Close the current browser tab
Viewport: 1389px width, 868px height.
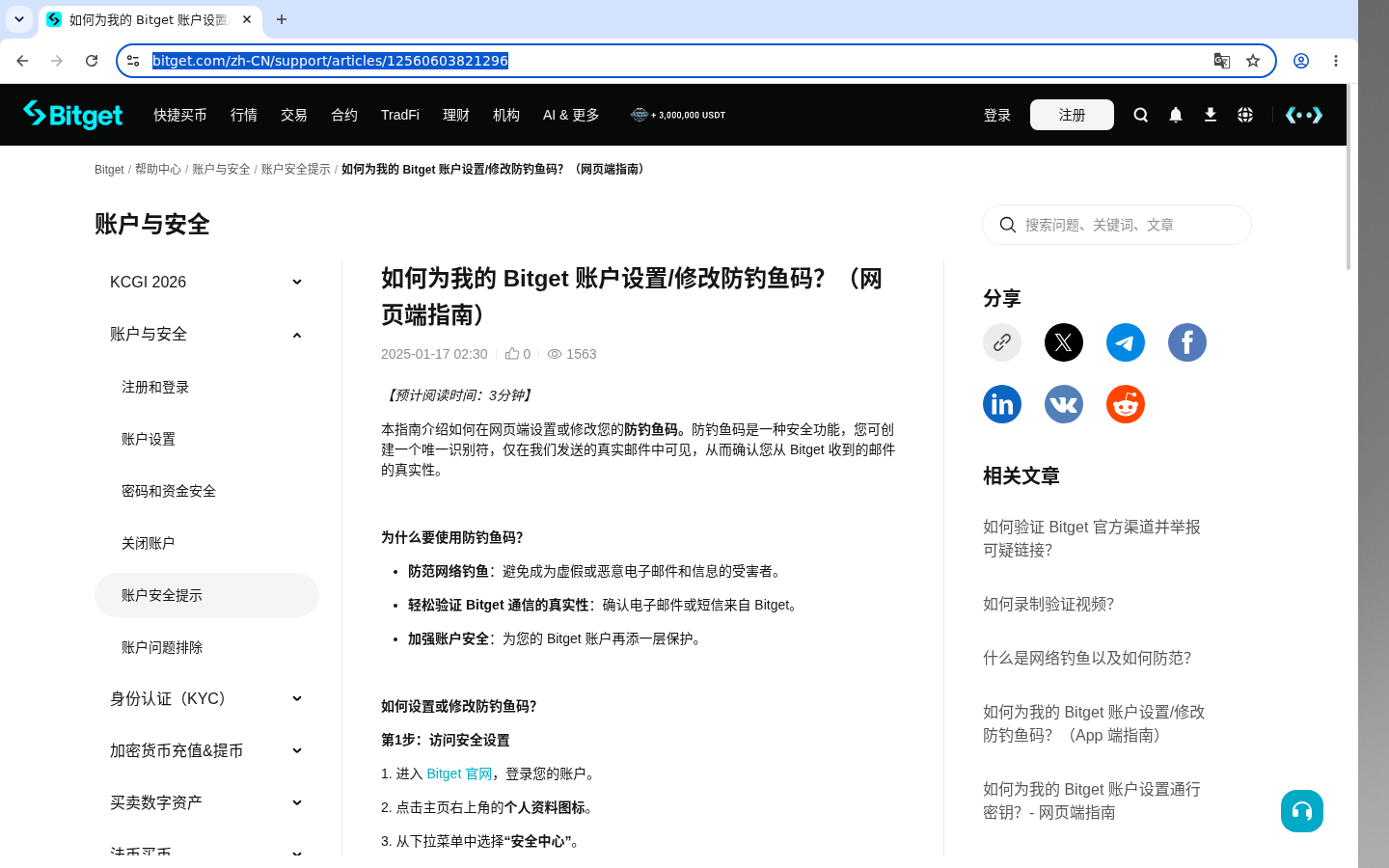click(x=247, y=19)
